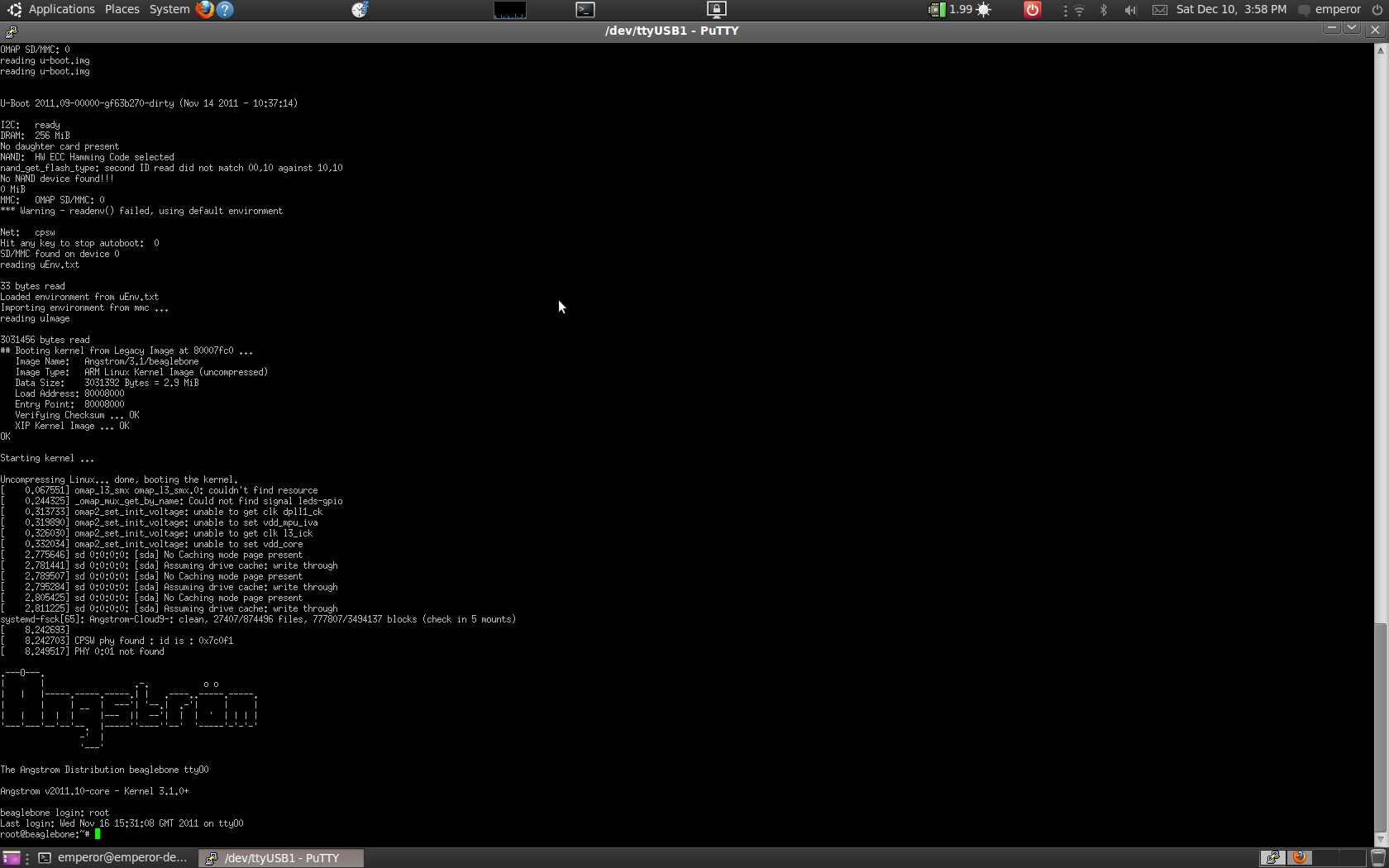Click the terminal scrollbar up arrow
Image resolution: width=1389 pixels, height=868 pixels.
(x=1380, y=50)
